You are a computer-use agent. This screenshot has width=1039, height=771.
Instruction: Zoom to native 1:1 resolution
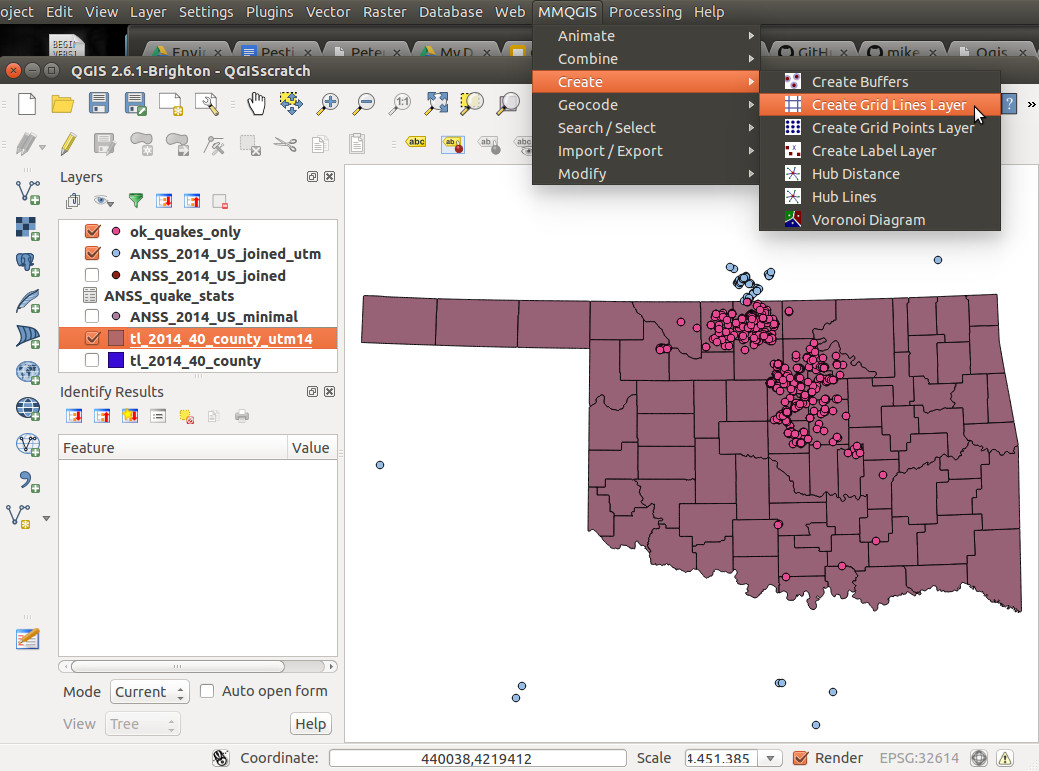tap(400, 104)
